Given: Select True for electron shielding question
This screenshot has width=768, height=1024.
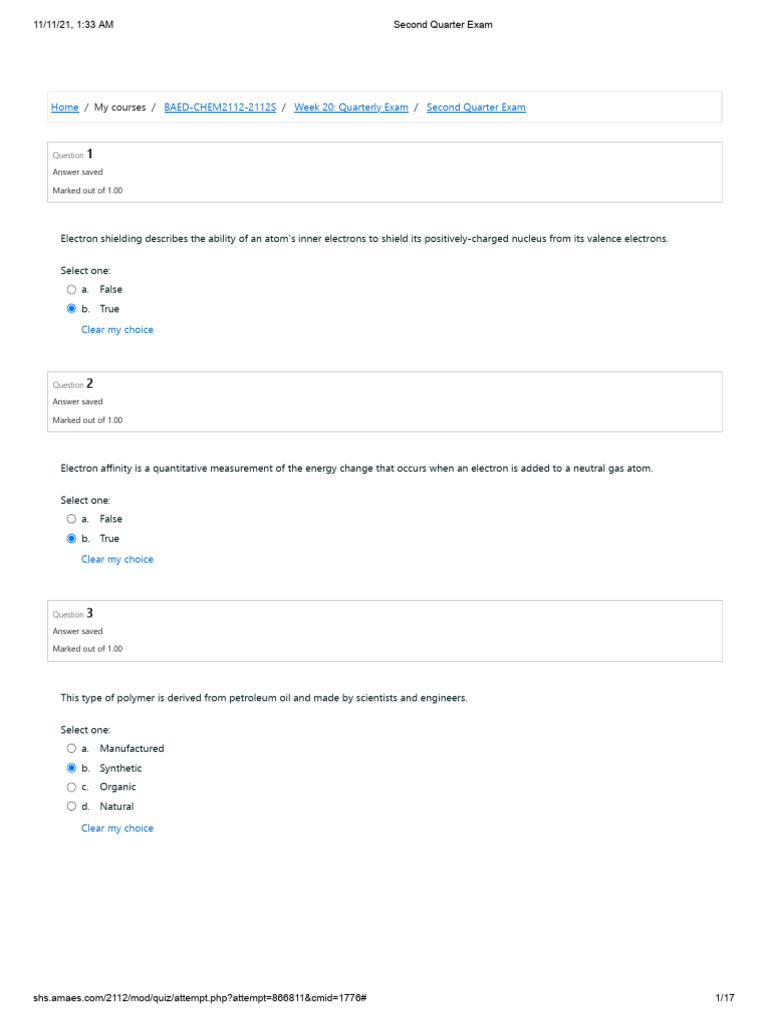Looking at the screenshot, I should pyautogui.click(x=71, y=309).
